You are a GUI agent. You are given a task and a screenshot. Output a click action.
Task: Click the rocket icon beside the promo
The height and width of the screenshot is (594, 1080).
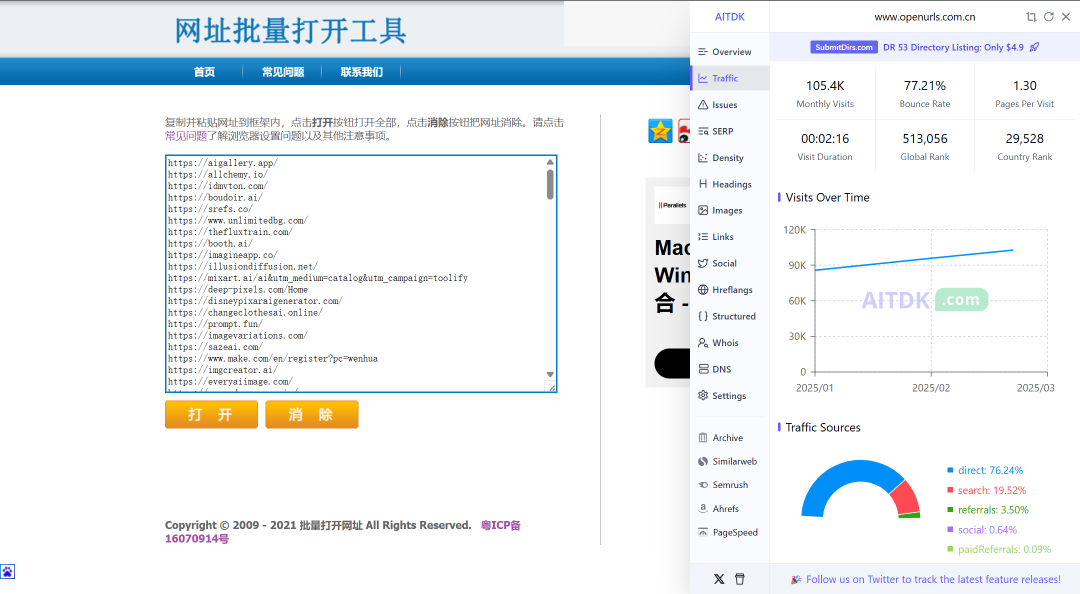coord(1035,47)
